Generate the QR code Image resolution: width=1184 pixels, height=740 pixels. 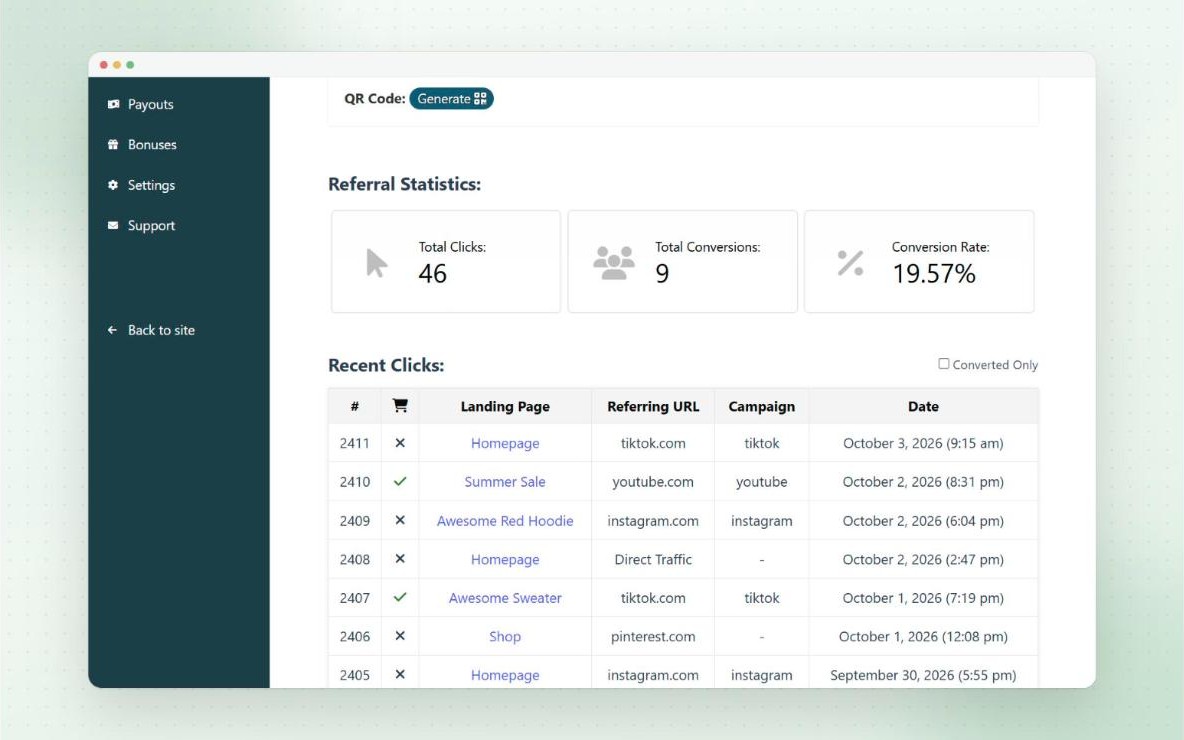(452, 99)
